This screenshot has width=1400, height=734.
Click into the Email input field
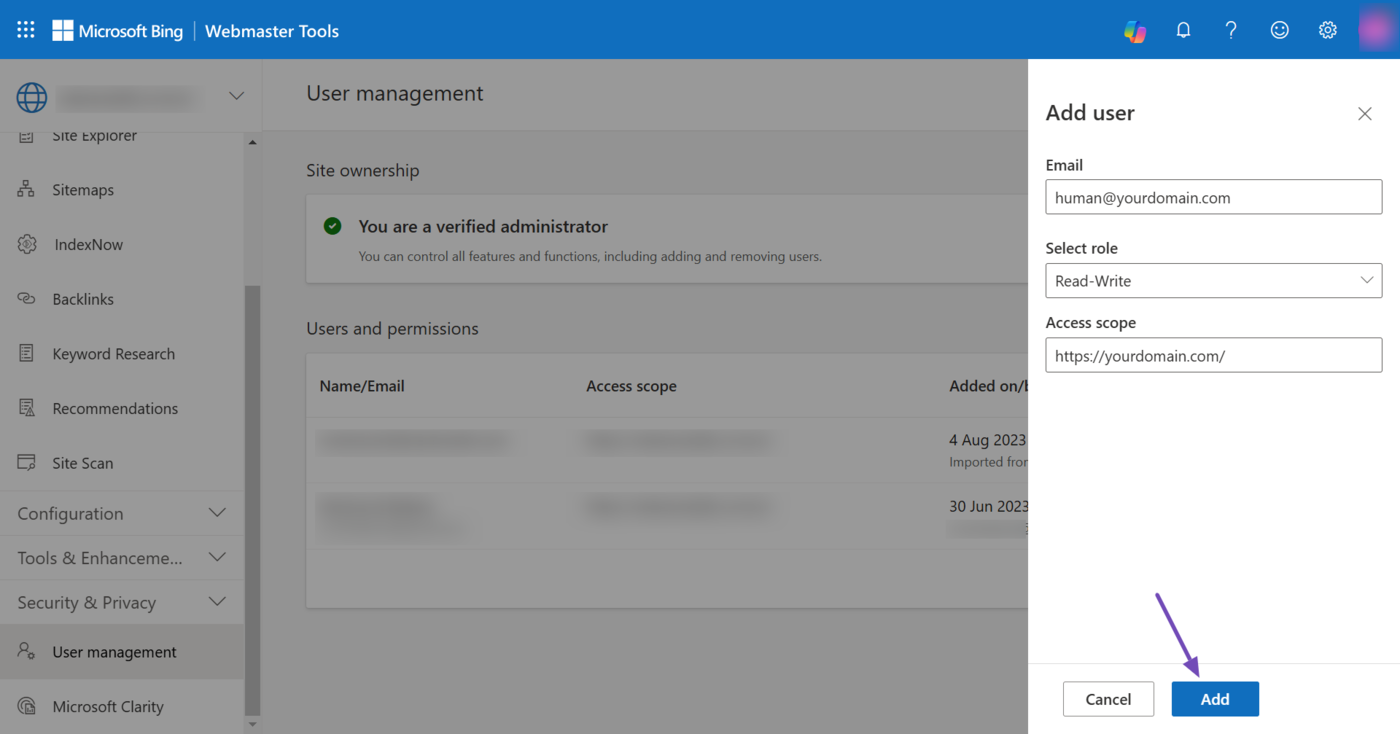pos(1213,198)
